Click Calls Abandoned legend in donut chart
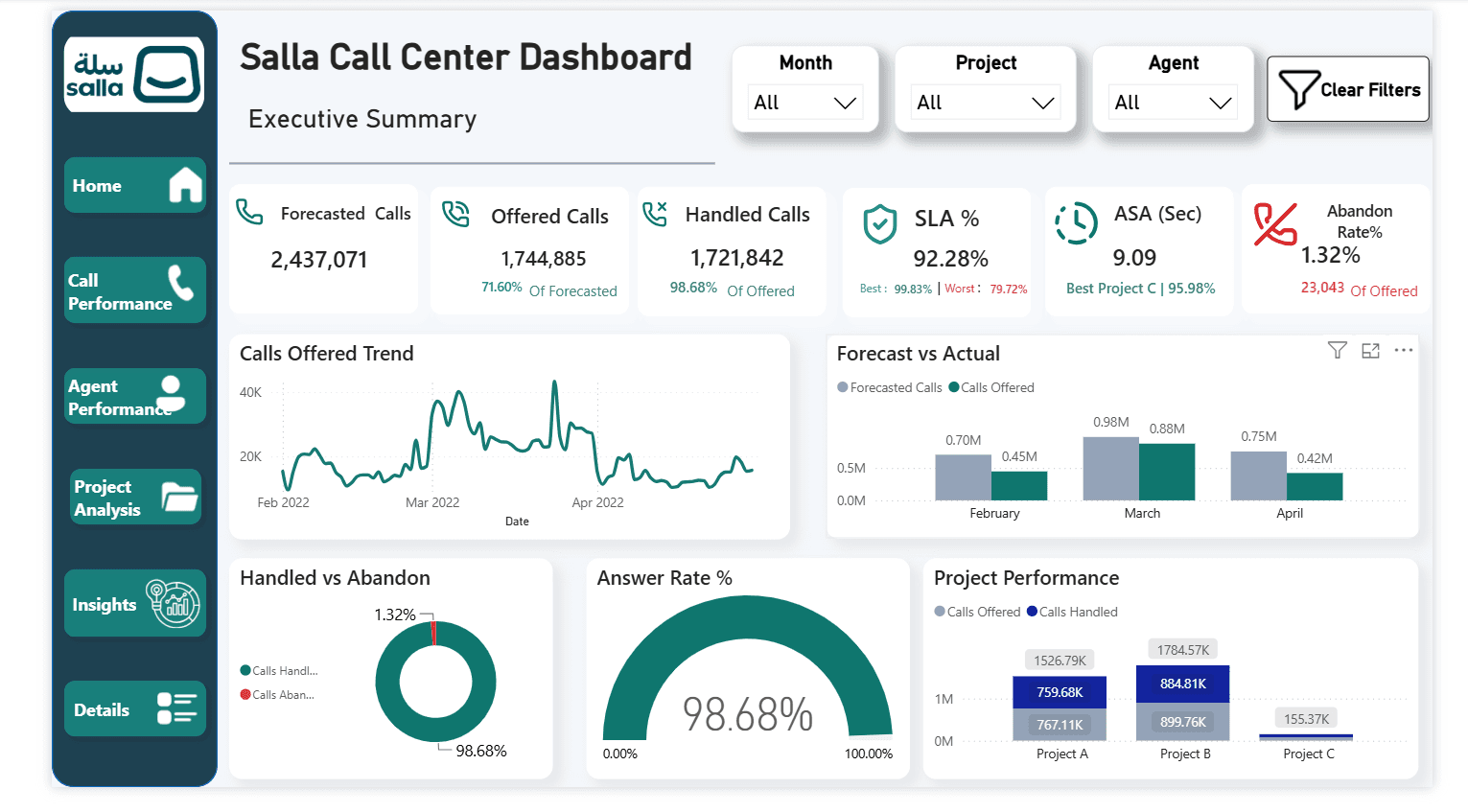This screenshot has width=1468, height=812. tap(277, 695)
